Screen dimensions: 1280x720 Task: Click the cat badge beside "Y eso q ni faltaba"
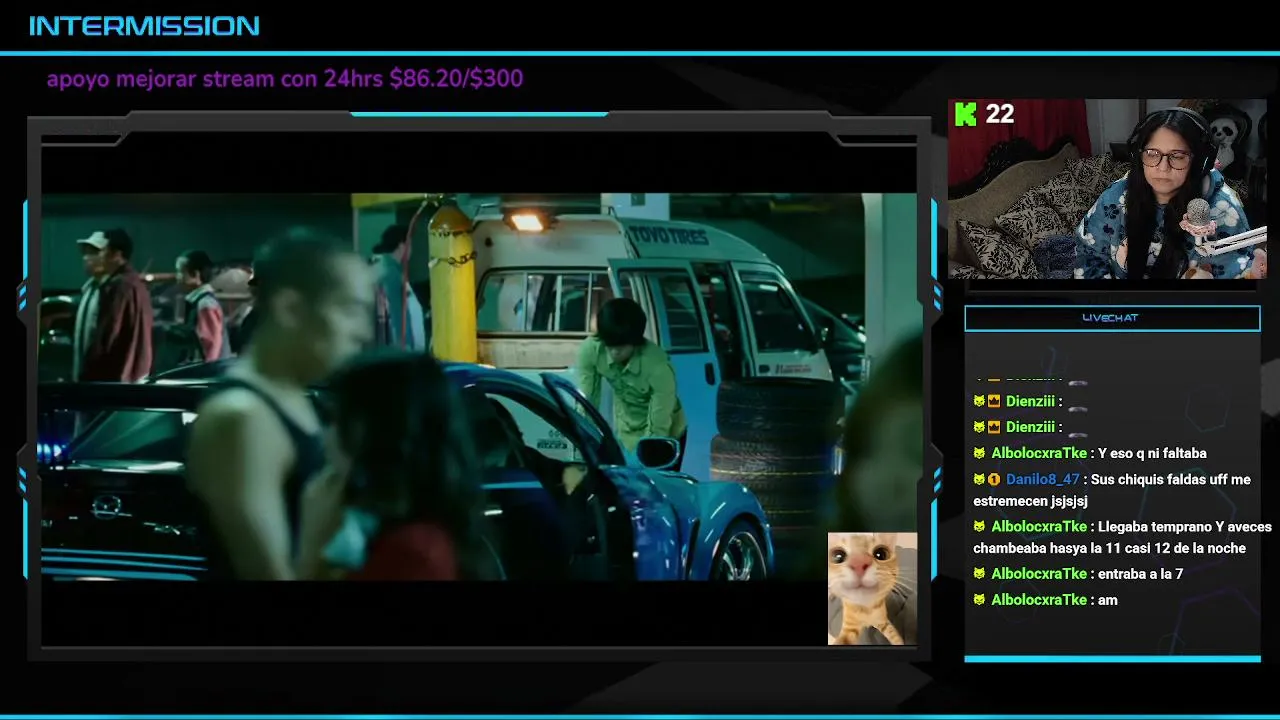[x=979, y=454]
